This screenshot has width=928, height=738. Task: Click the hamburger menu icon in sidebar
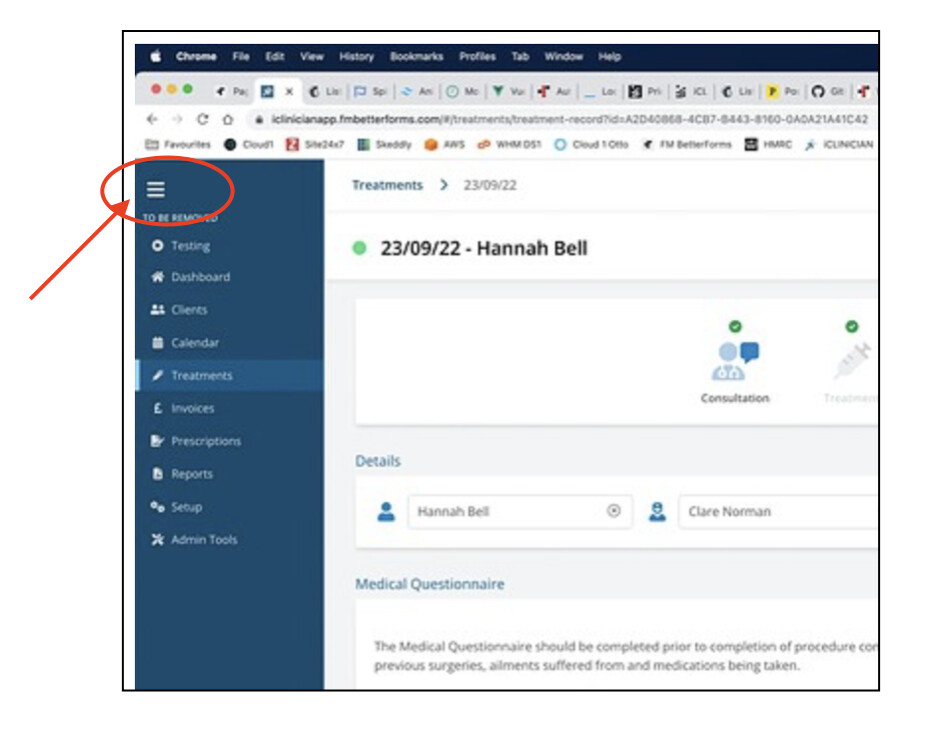click(x=157, y=190)
